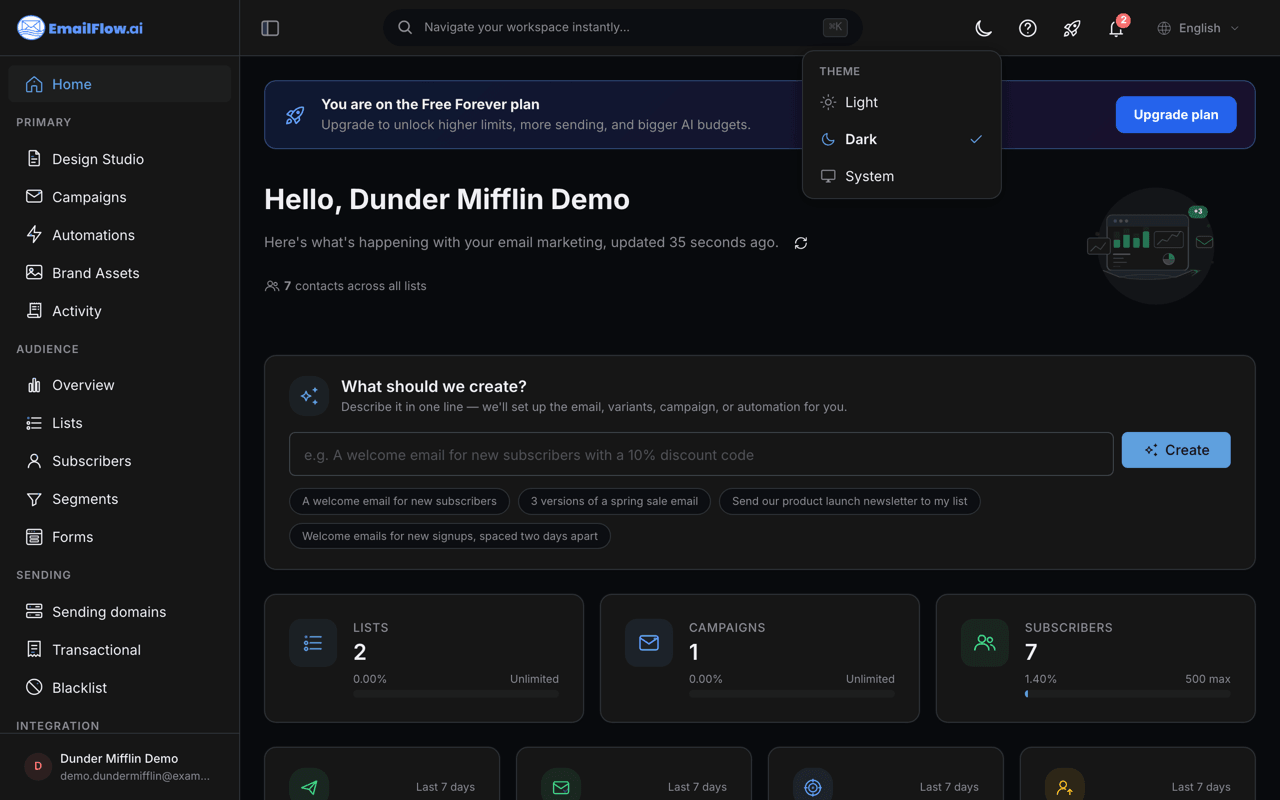Screen dimensions: 1280x800
Task: Open notifications bell with badge
Action: click(x=1117, y=27)
